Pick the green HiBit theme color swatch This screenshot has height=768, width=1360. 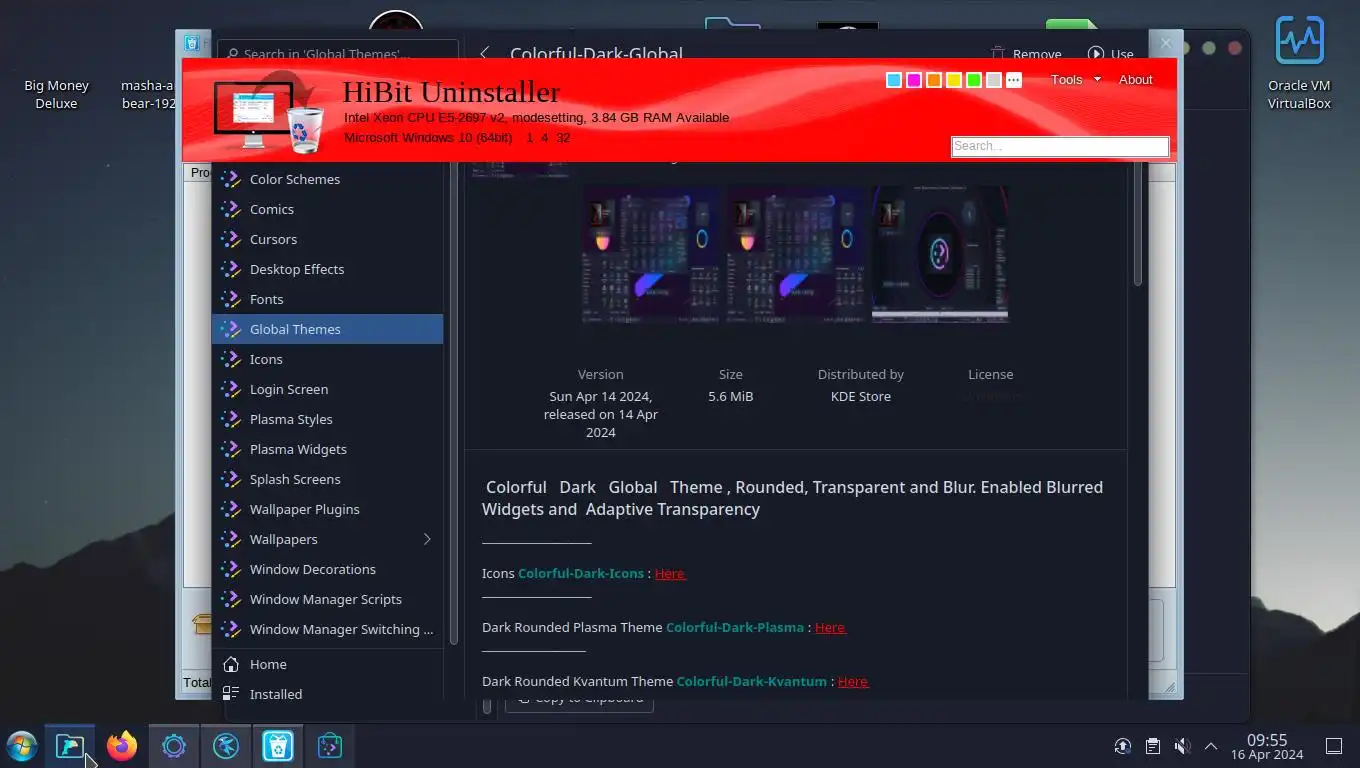[x=974, y=80]
